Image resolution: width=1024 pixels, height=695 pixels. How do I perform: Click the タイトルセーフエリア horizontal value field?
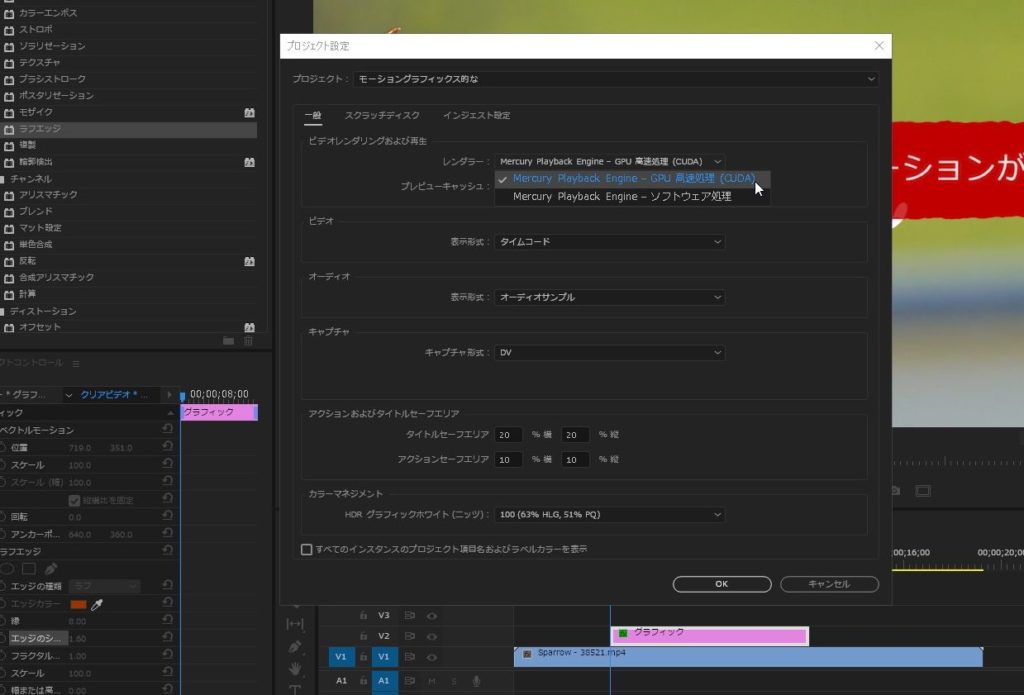[x=508, y=435]
